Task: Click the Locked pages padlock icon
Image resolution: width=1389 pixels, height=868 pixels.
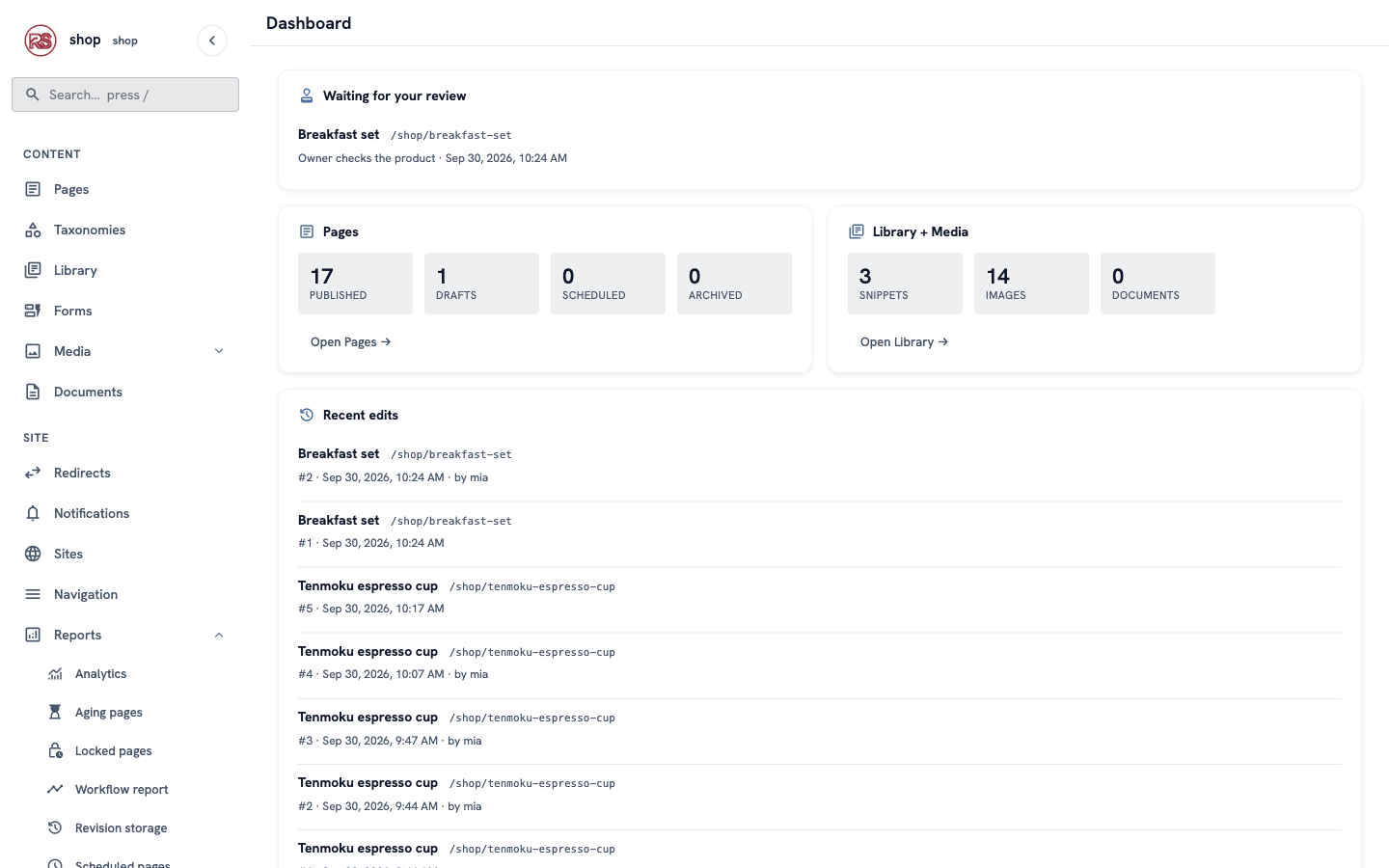Action: pyautogui.click(x=55, y=750)
